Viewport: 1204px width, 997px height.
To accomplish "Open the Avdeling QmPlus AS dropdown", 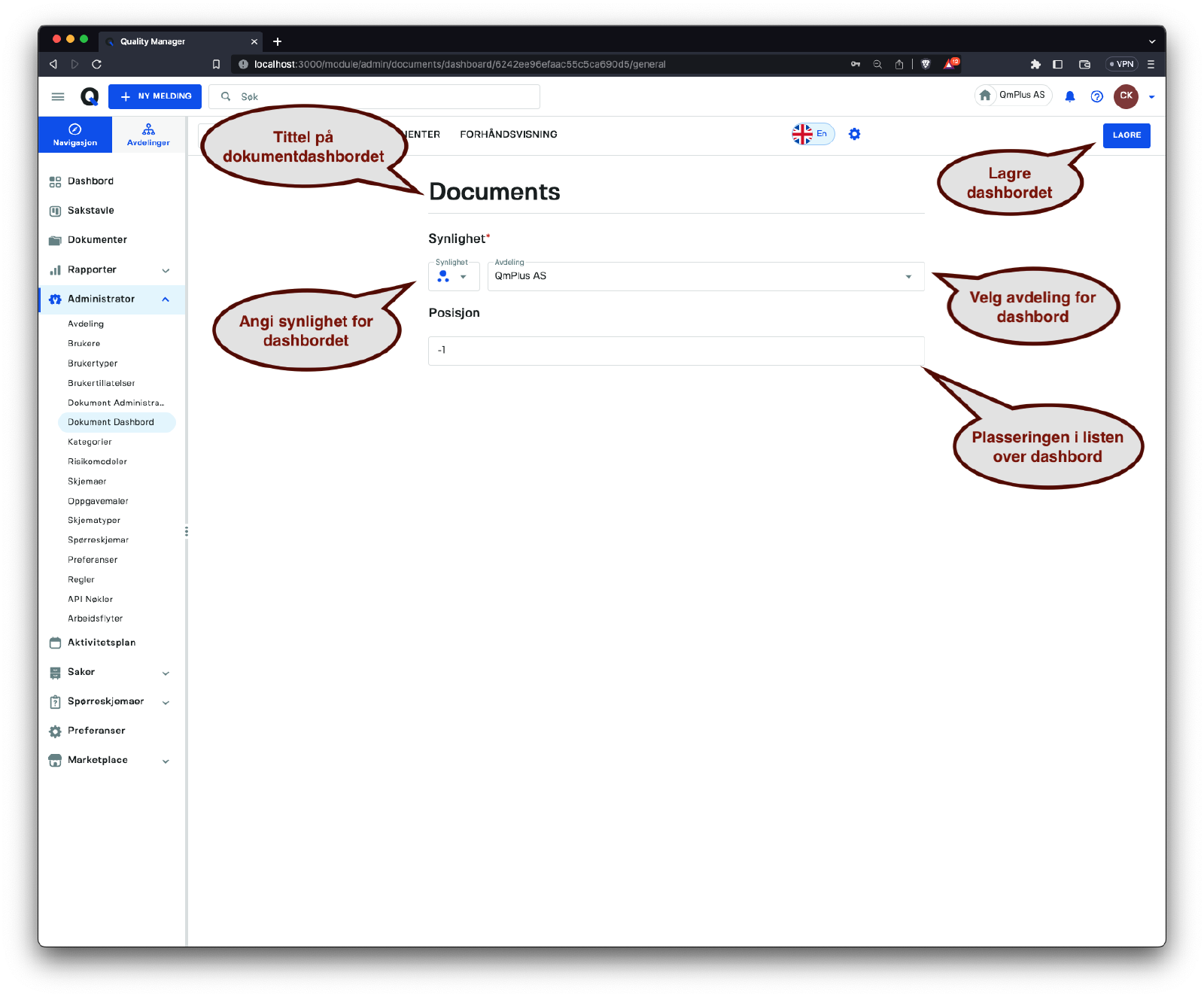I will [705, 277].
